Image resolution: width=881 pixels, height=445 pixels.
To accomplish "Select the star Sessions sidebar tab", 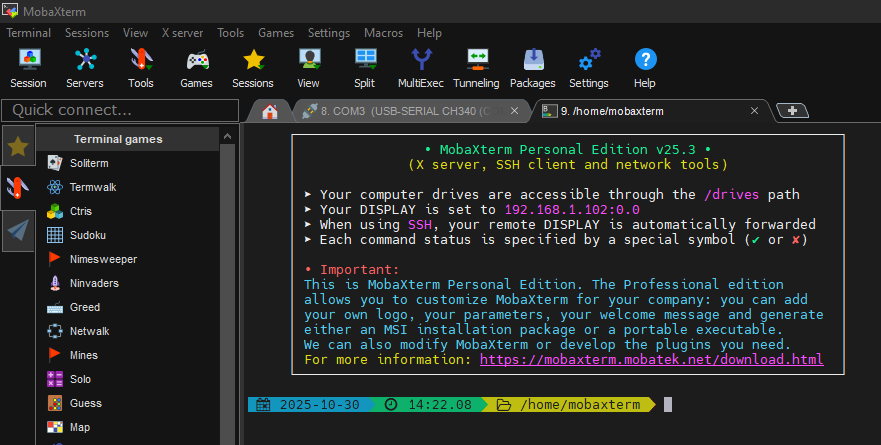I will click(18, 146).
